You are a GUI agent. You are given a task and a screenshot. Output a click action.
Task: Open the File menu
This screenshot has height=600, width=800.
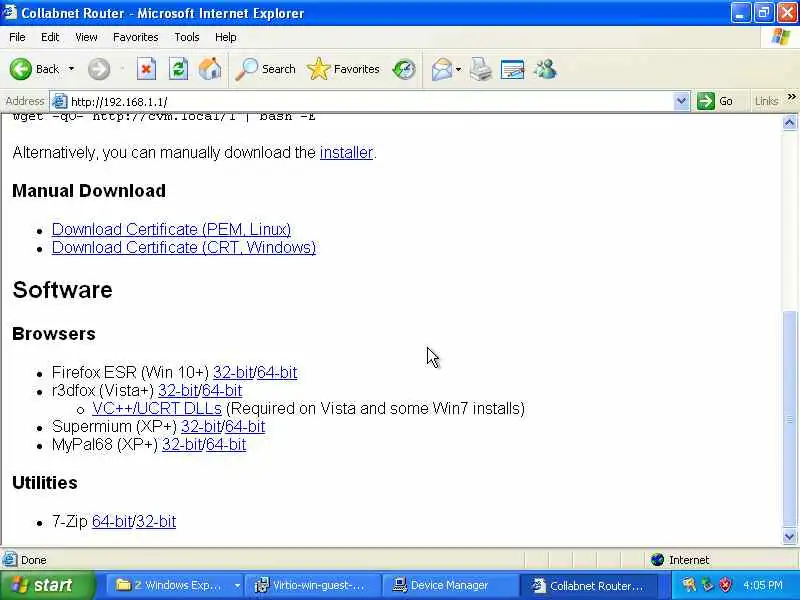pyautogui.click(x=17, y=37)
